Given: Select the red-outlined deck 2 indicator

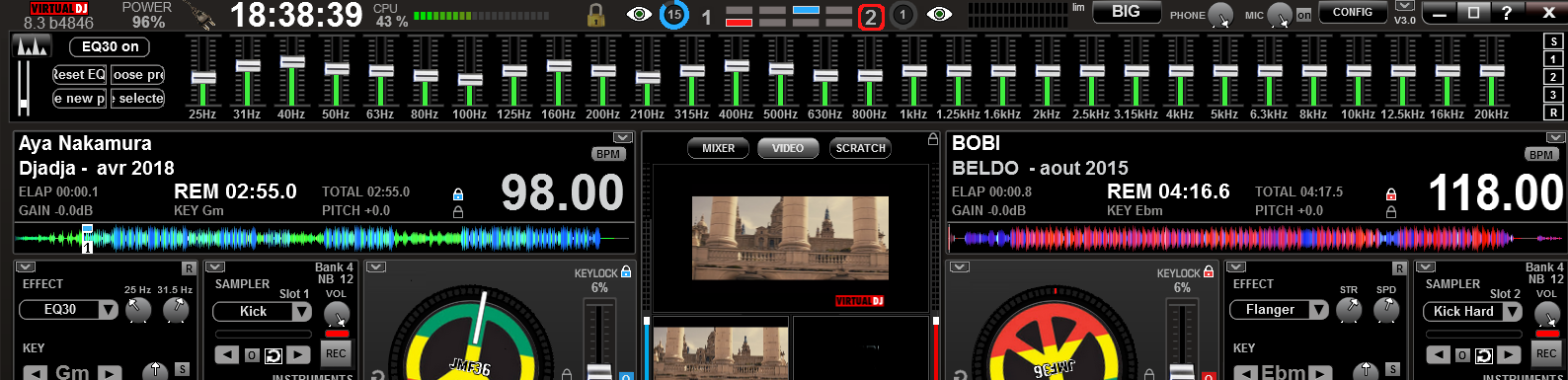Looking at the screenshot, I should point(870,16).
